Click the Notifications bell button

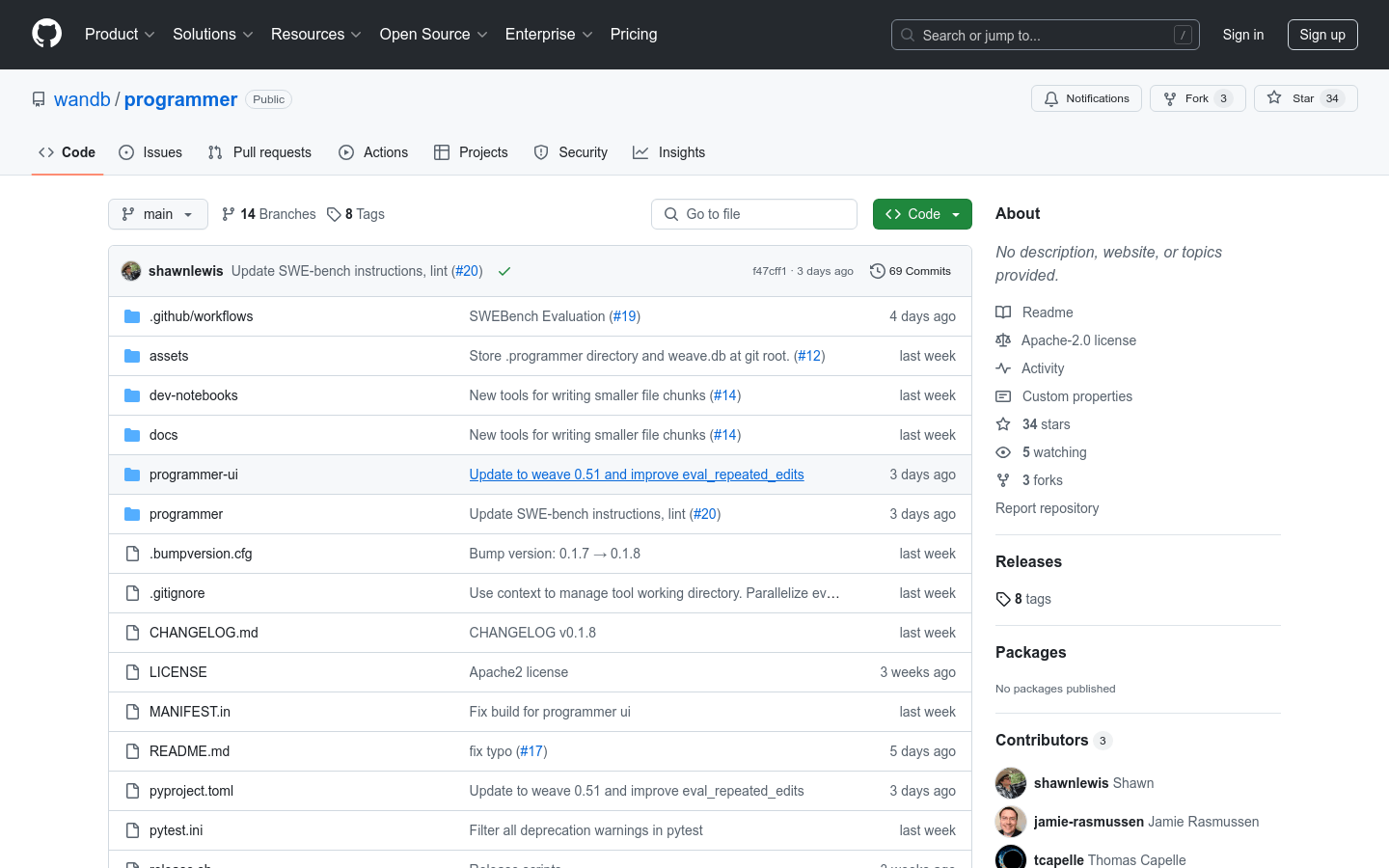point(1086,98)
